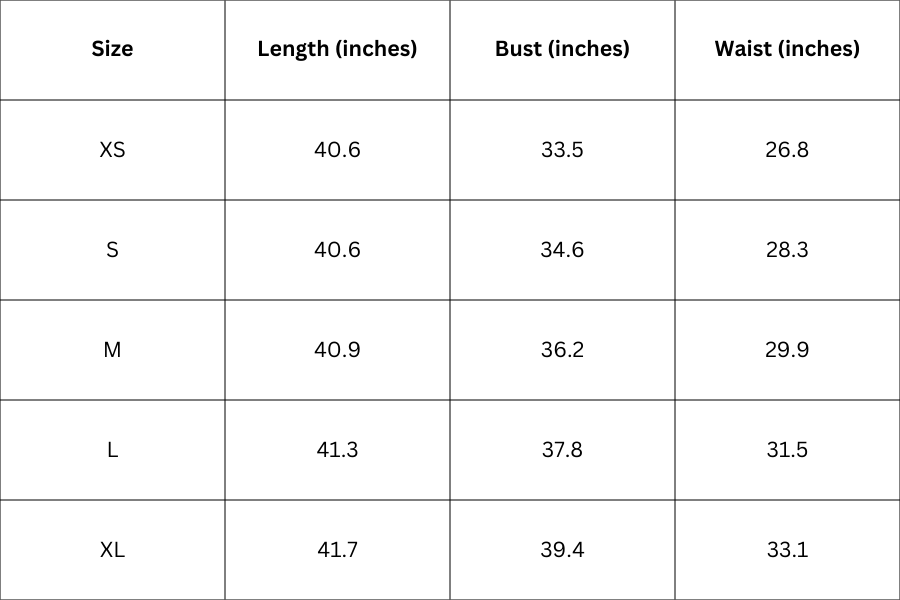Click the L waist value 31.5
Image resolution: width=900 pixels, height=600 pixels.
787,450
